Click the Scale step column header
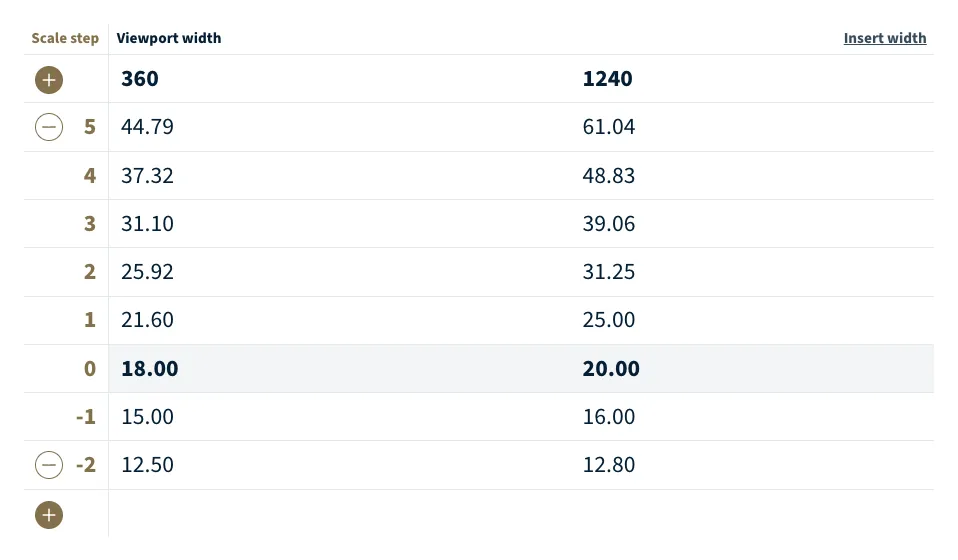 click(65, 38)
